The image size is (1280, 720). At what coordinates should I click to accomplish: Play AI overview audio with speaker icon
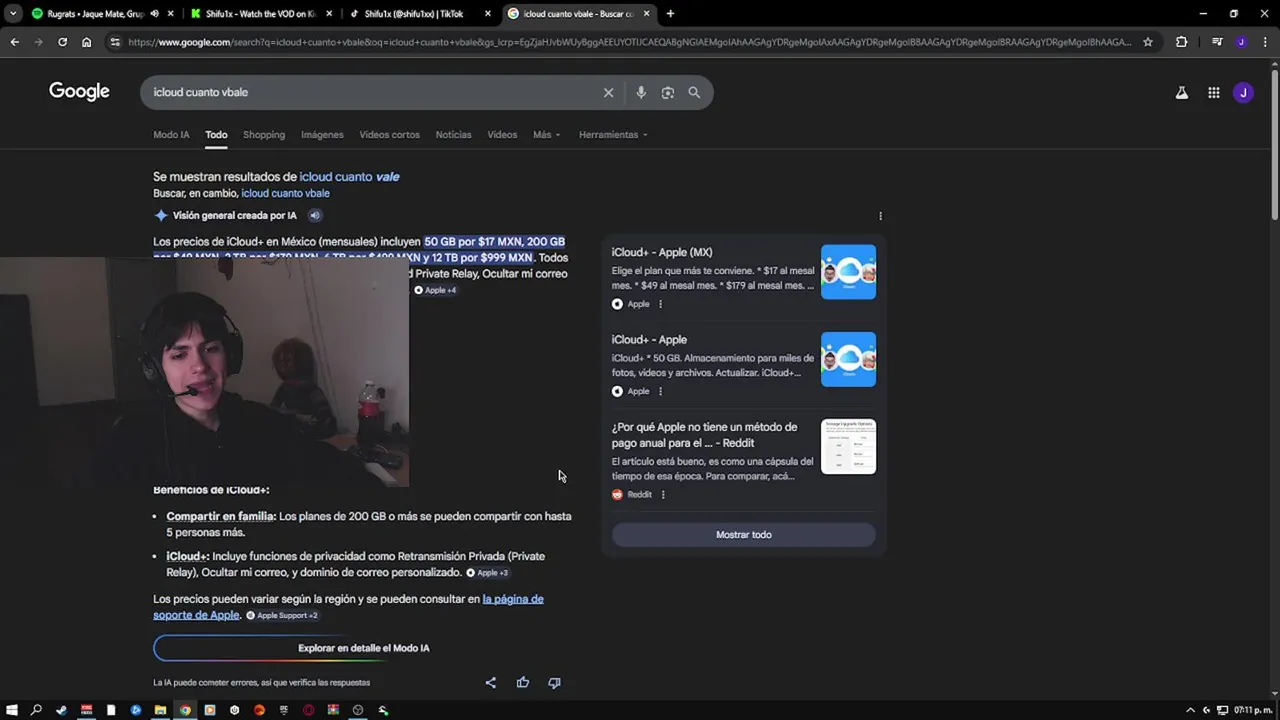315,215
